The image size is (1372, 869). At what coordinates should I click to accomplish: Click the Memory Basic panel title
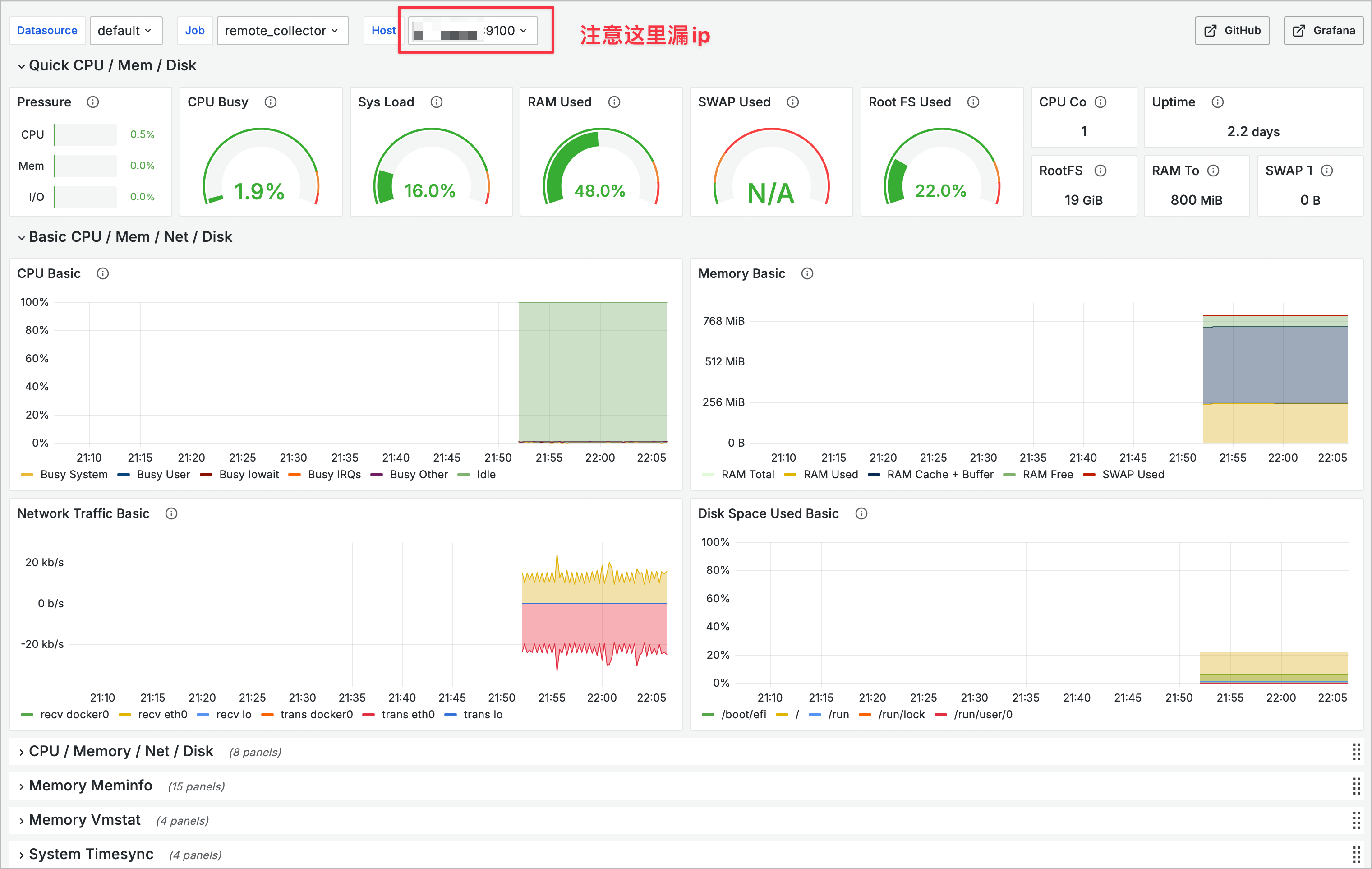741,273
